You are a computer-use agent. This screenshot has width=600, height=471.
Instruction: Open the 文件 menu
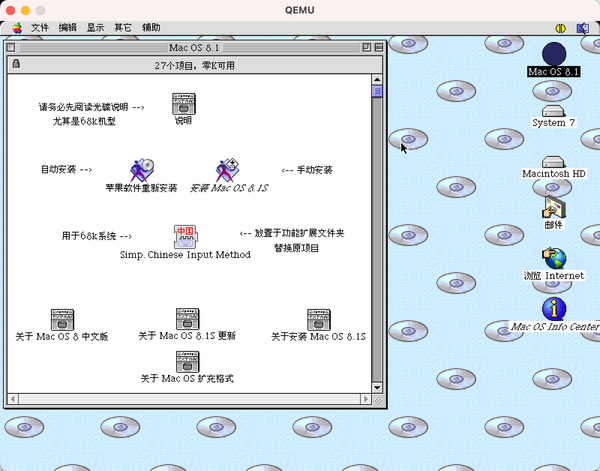[x=40, y=28]
